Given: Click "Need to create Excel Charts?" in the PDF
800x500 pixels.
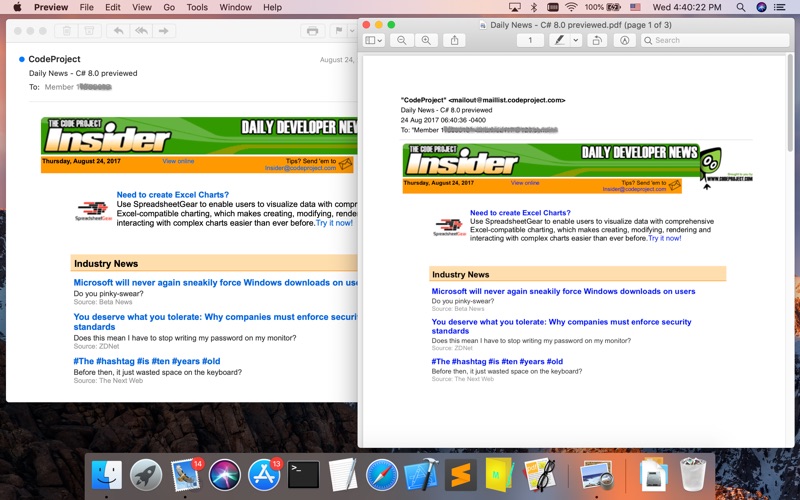Looking at the screenshot, I should point(520,213).
